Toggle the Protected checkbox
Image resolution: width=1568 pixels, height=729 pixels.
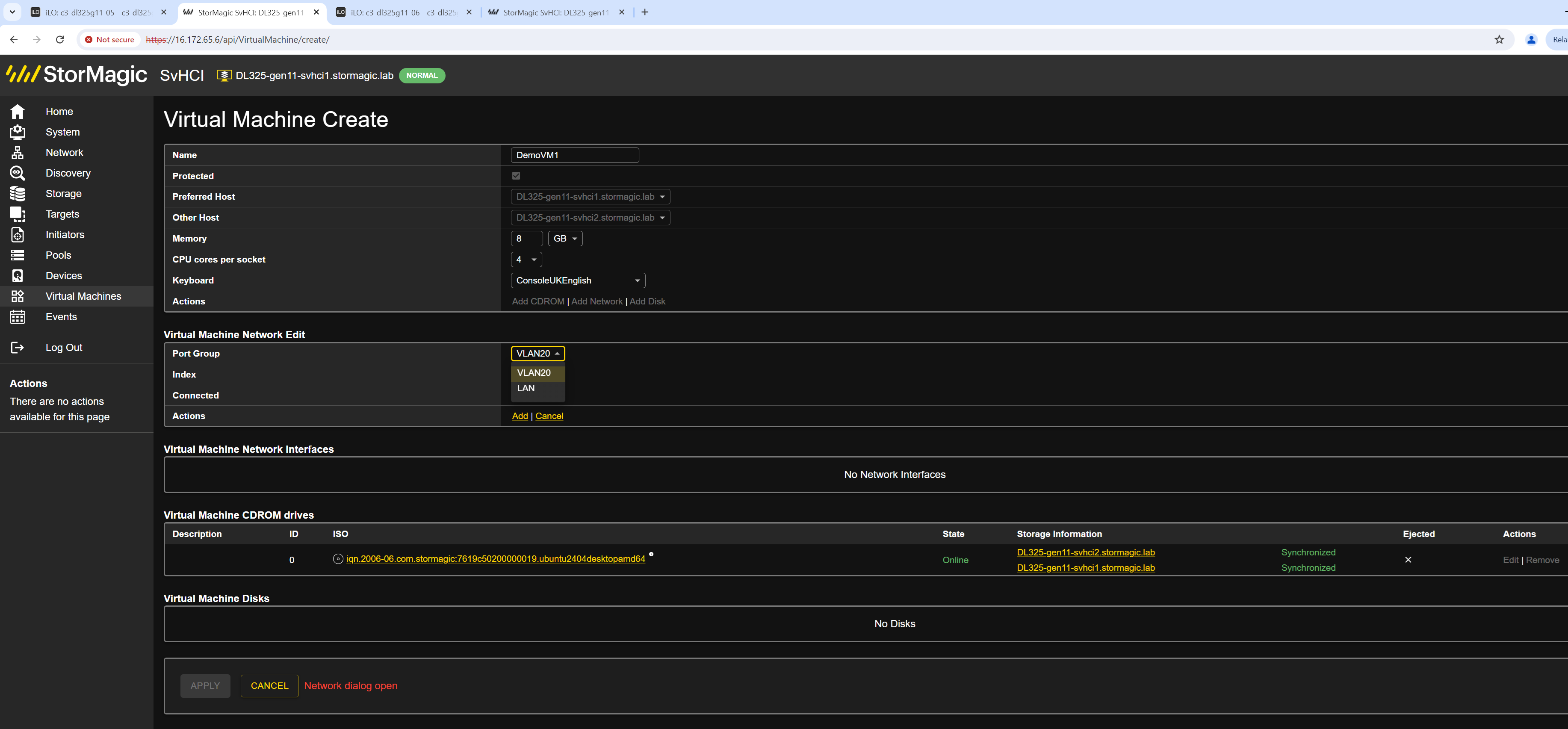pos(516,176)
